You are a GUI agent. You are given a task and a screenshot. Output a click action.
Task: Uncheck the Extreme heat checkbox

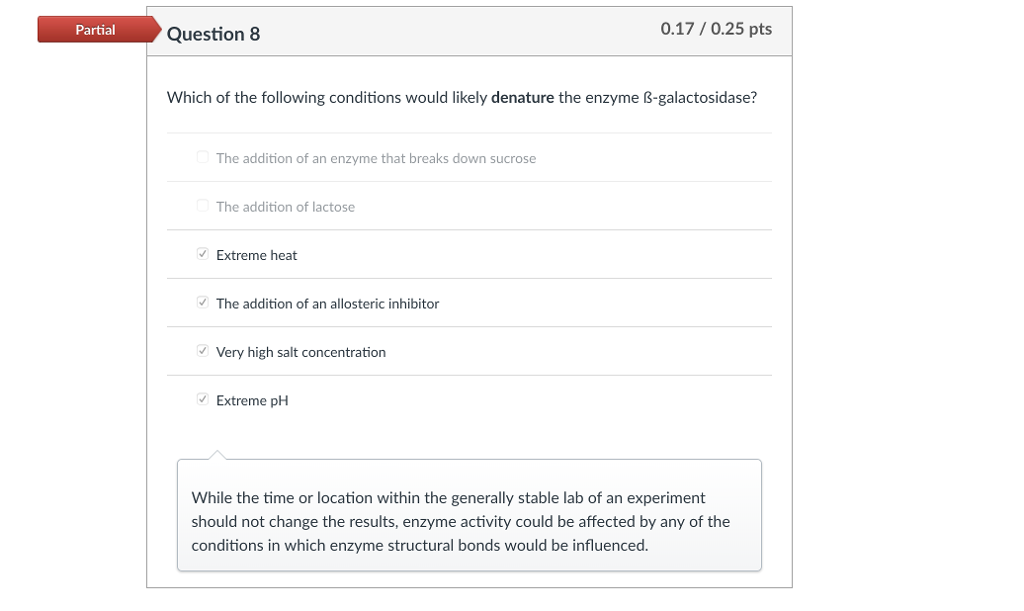(x=203, y=254)
